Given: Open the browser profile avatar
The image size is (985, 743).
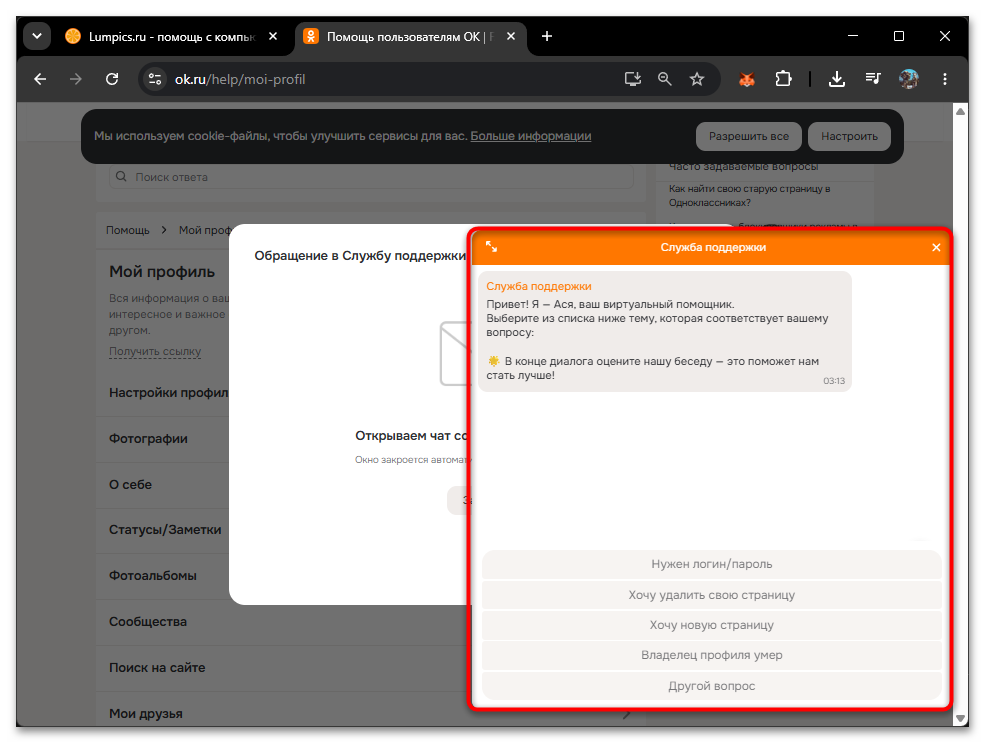Looking at the screenshot, I should coord(908,79).
